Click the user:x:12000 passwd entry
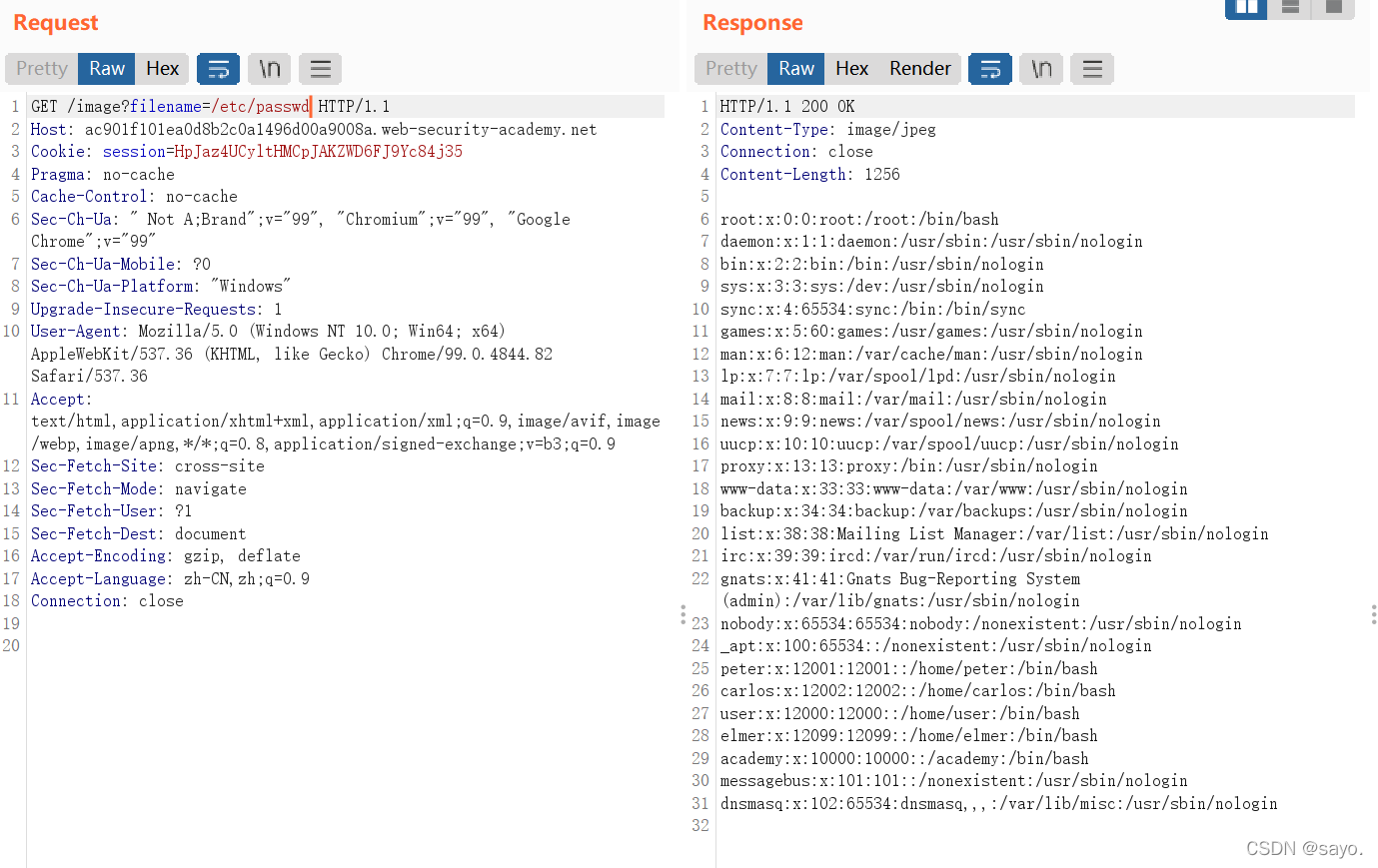This screenshot has width=1378, height=868. [x=900, y=713]
